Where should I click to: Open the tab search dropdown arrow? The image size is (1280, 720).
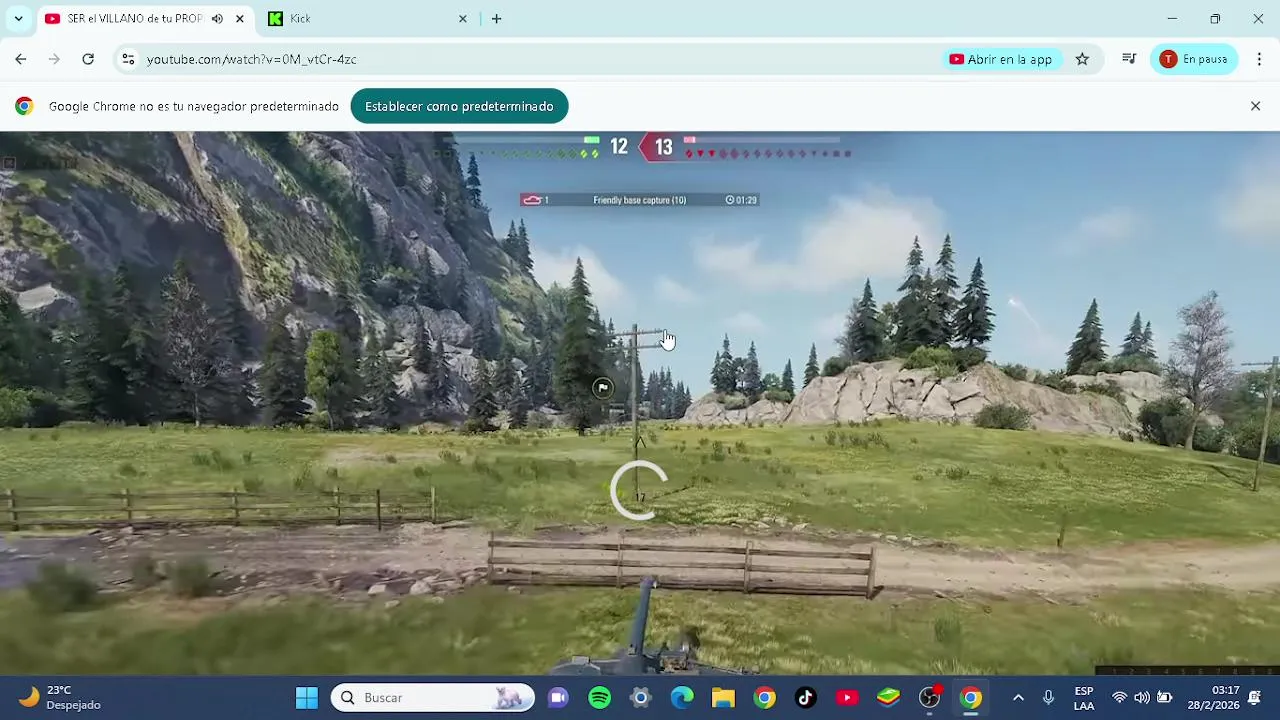pos(18,18)
